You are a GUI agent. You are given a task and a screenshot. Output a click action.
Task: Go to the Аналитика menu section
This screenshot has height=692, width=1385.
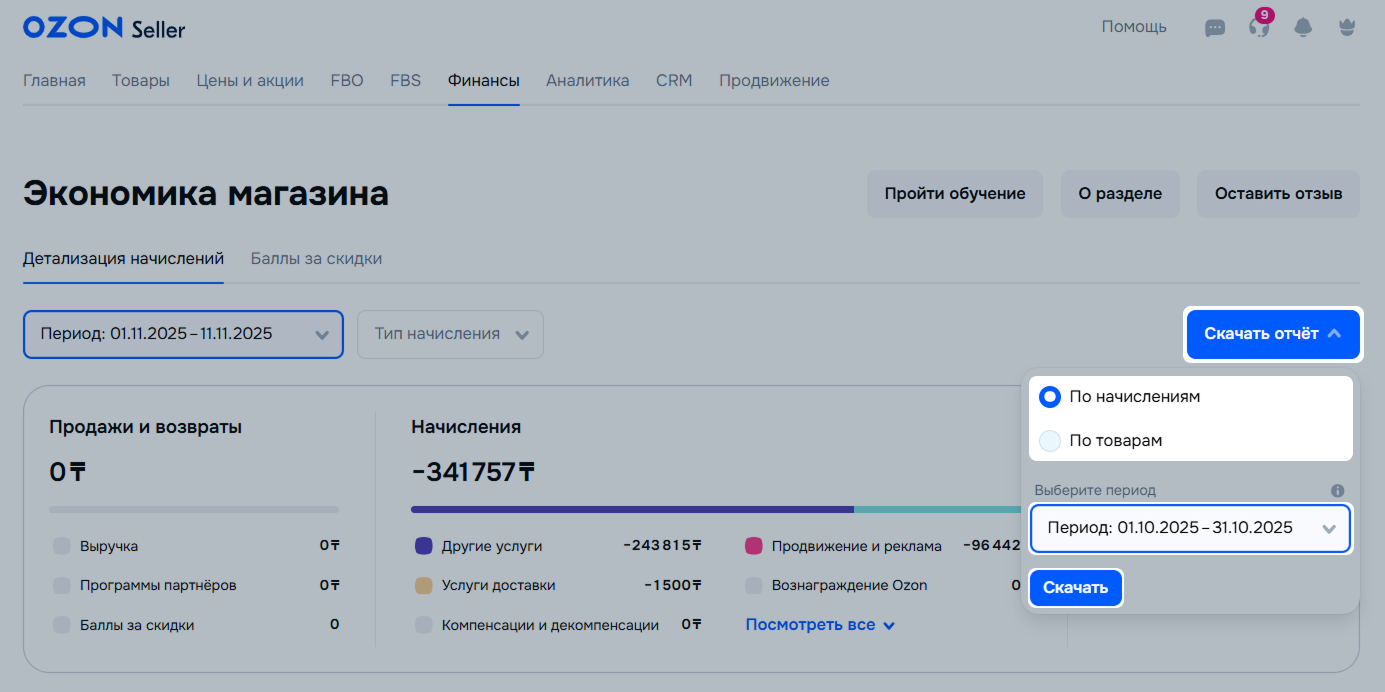(x=587, y=81)
